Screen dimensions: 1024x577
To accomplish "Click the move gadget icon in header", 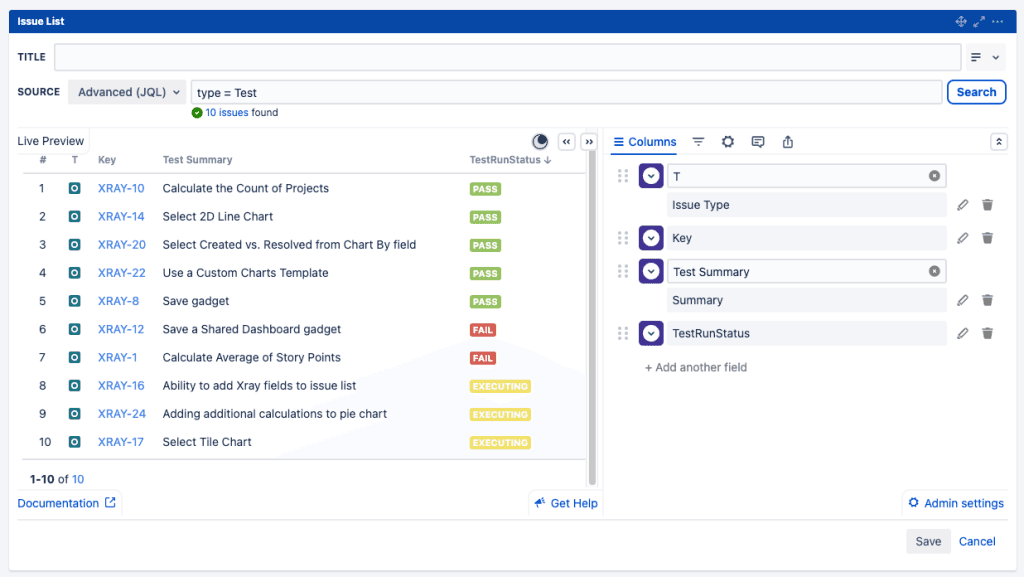I will [x=961, y=21].
